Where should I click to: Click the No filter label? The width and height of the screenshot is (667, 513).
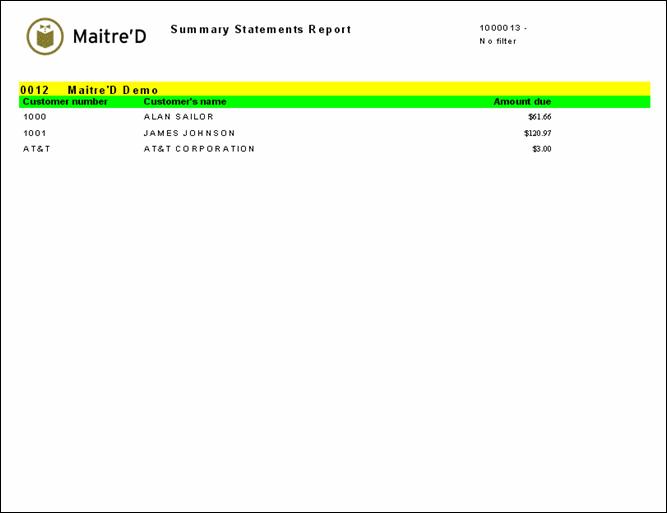[x=498, y=41]
